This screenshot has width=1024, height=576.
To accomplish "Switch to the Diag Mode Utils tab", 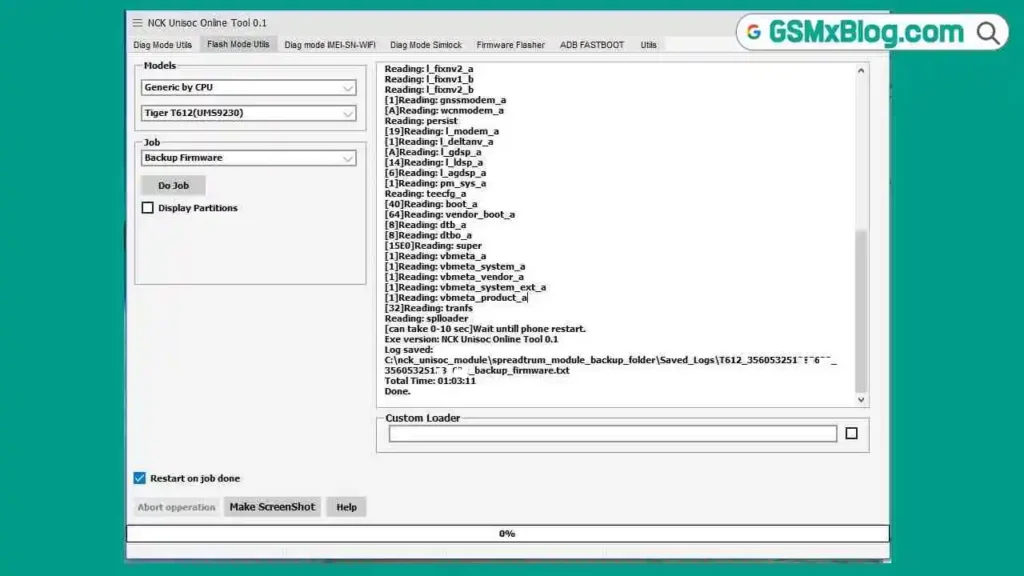I will click(163, 45).
